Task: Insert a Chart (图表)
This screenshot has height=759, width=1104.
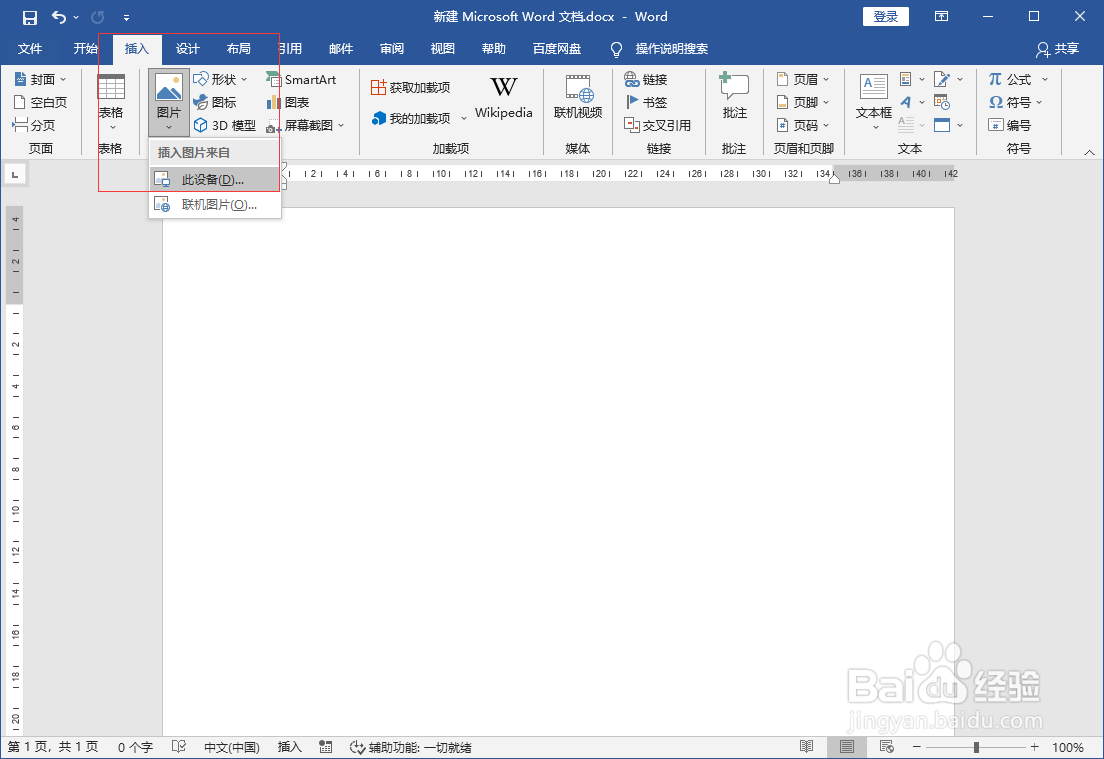Action: pos(288,103)
